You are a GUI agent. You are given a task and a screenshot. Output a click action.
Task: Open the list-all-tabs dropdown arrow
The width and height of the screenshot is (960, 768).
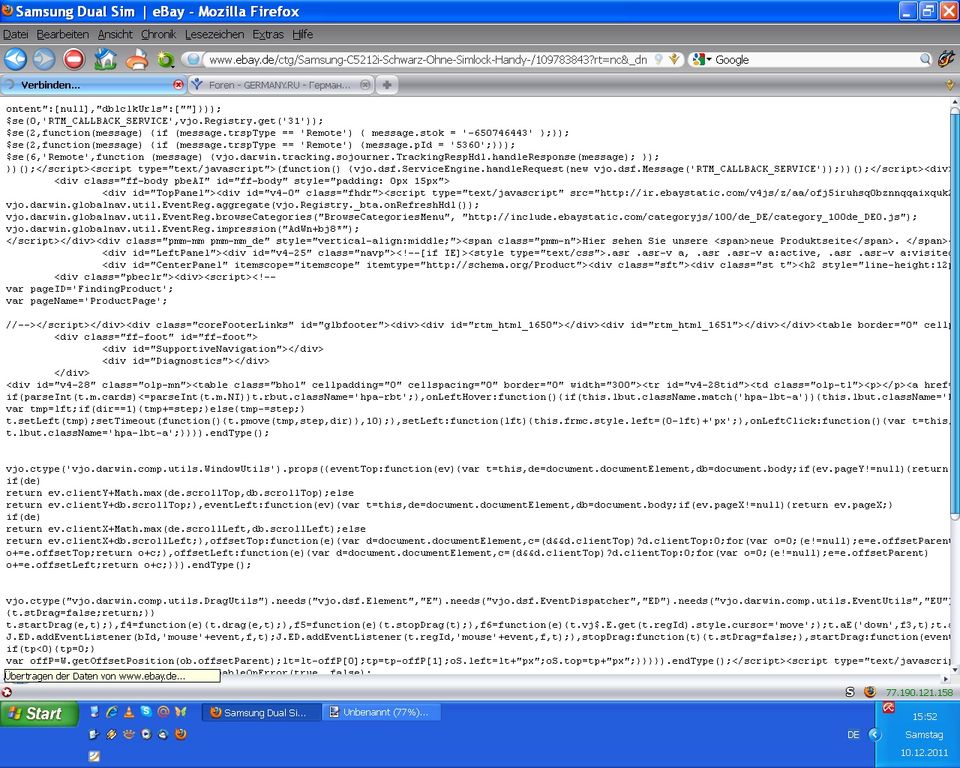click(x=950, y=85)
